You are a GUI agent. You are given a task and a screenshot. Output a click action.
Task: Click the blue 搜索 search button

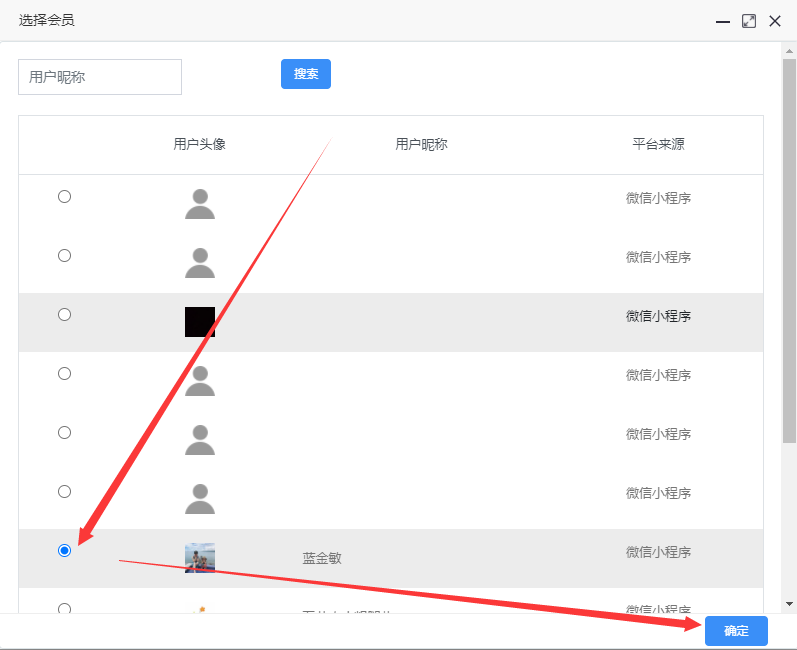tap(305, 74)
